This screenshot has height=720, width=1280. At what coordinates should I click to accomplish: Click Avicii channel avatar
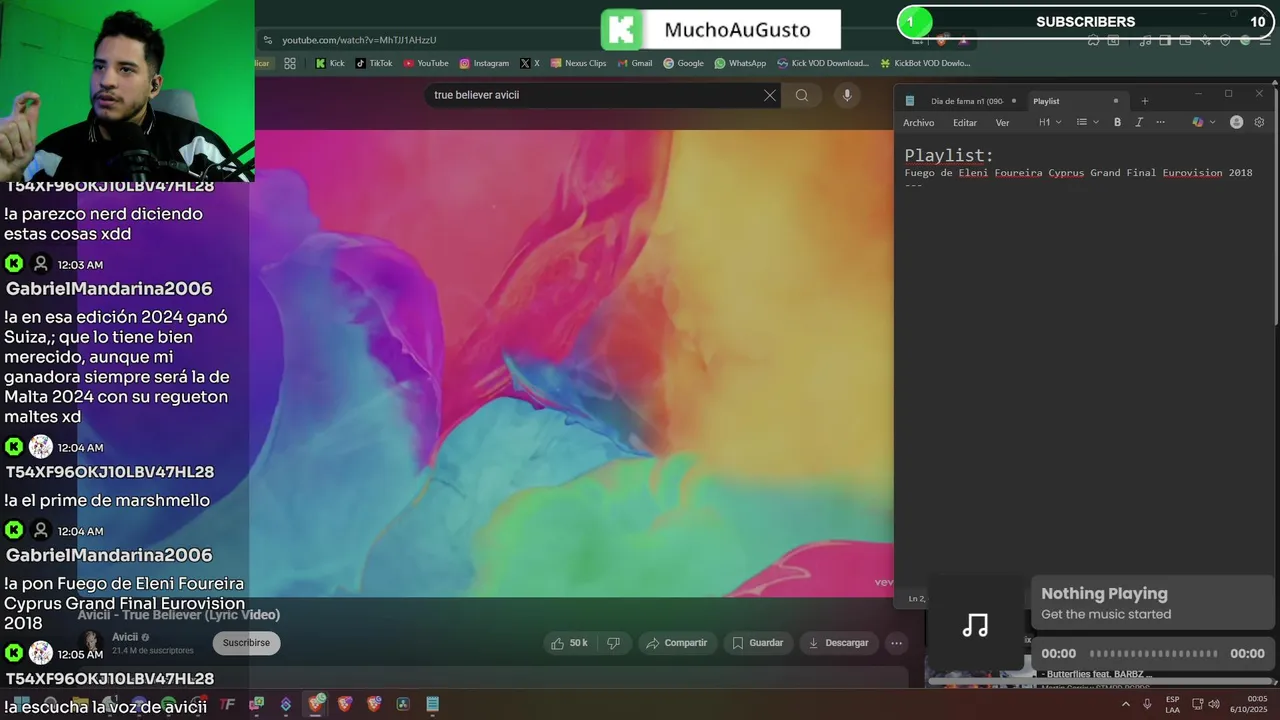pyautogui.click(x=91, y=642)
